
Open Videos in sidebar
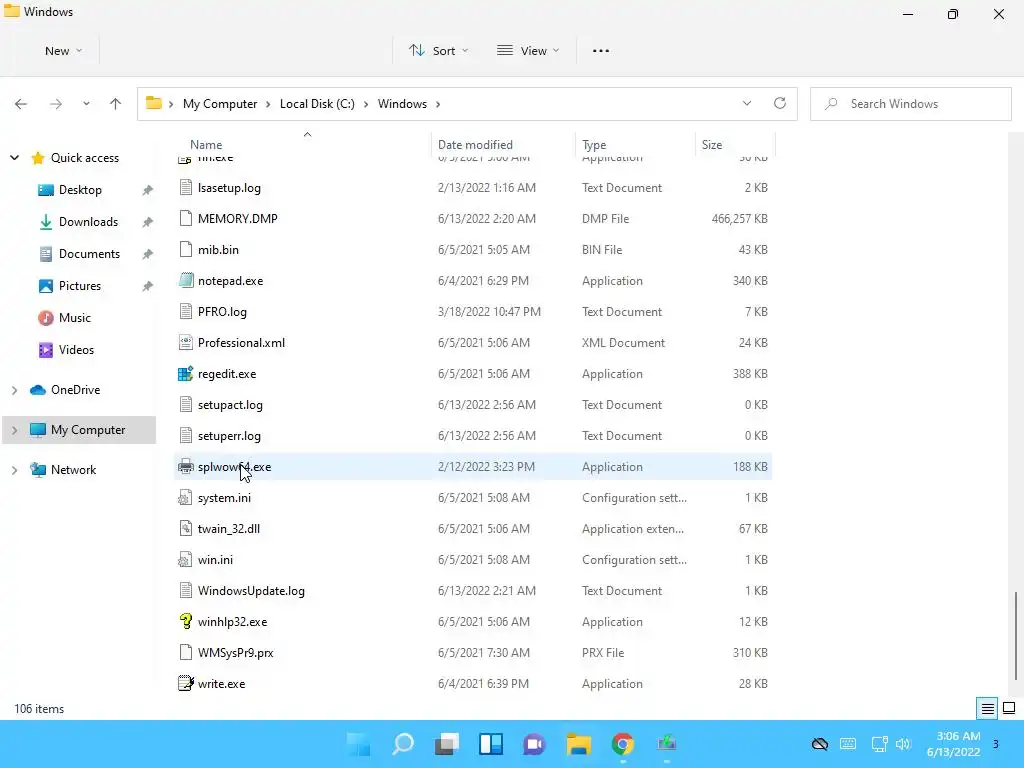tap(76, 350)
